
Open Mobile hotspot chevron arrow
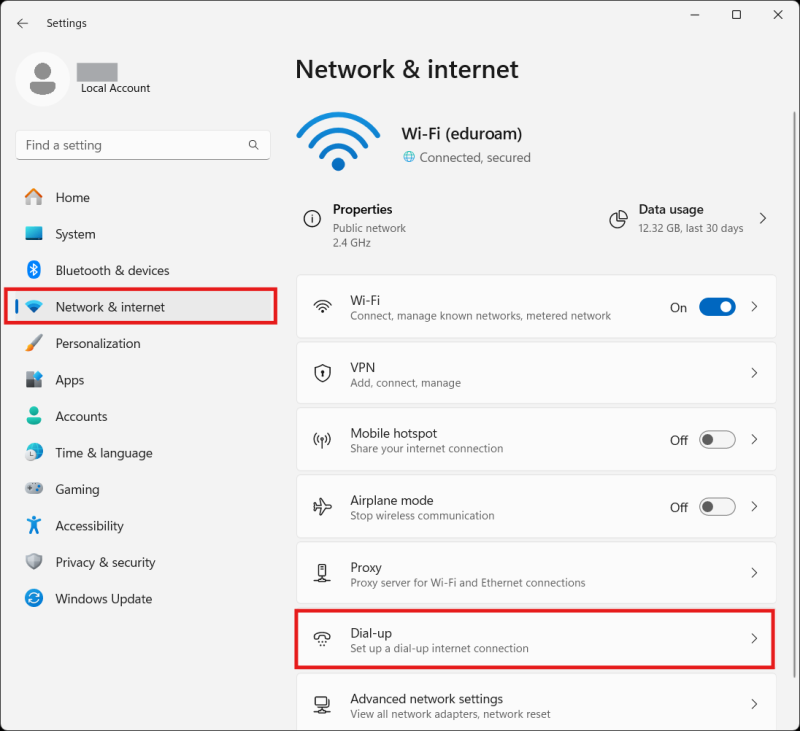[x=754, y=439]
